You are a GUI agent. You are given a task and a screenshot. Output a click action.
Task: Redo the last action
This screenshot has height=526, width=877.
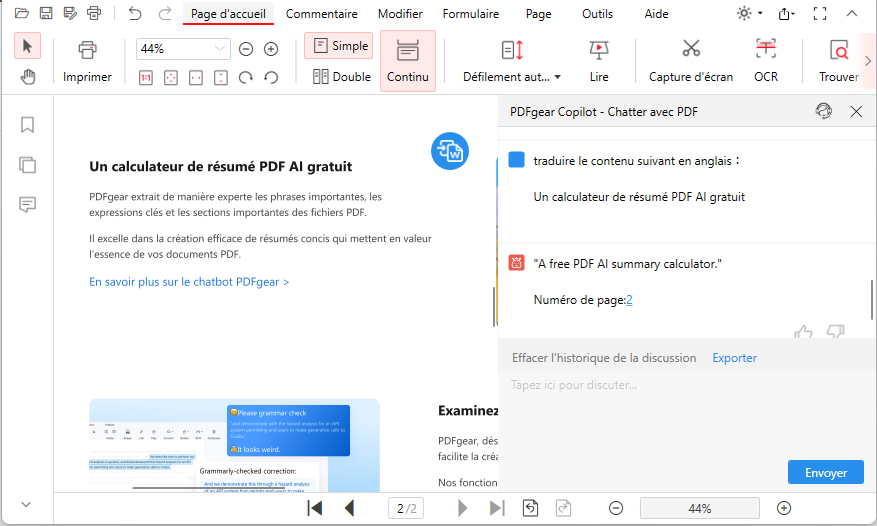click(164, 13)
